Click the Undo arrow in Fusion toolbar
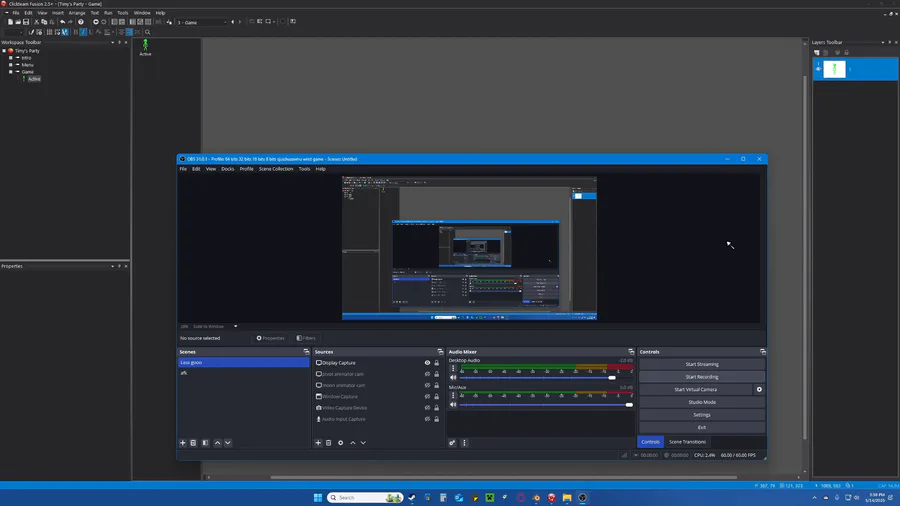The image size is (900, 506). point(63,22)
